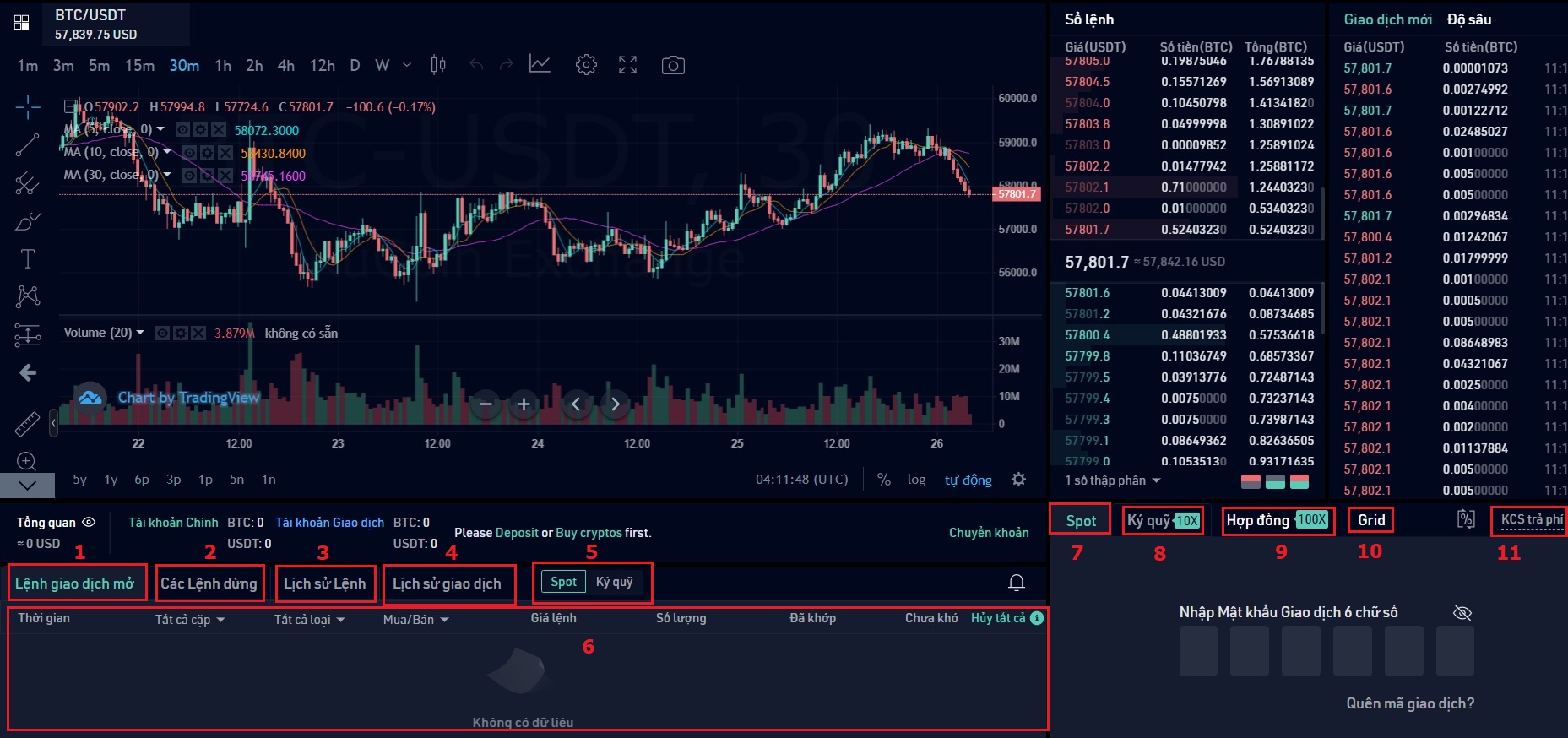Click the TradingView logo on the chart
Viewport: 1568px width, 738px height.
tap(90, 398)
